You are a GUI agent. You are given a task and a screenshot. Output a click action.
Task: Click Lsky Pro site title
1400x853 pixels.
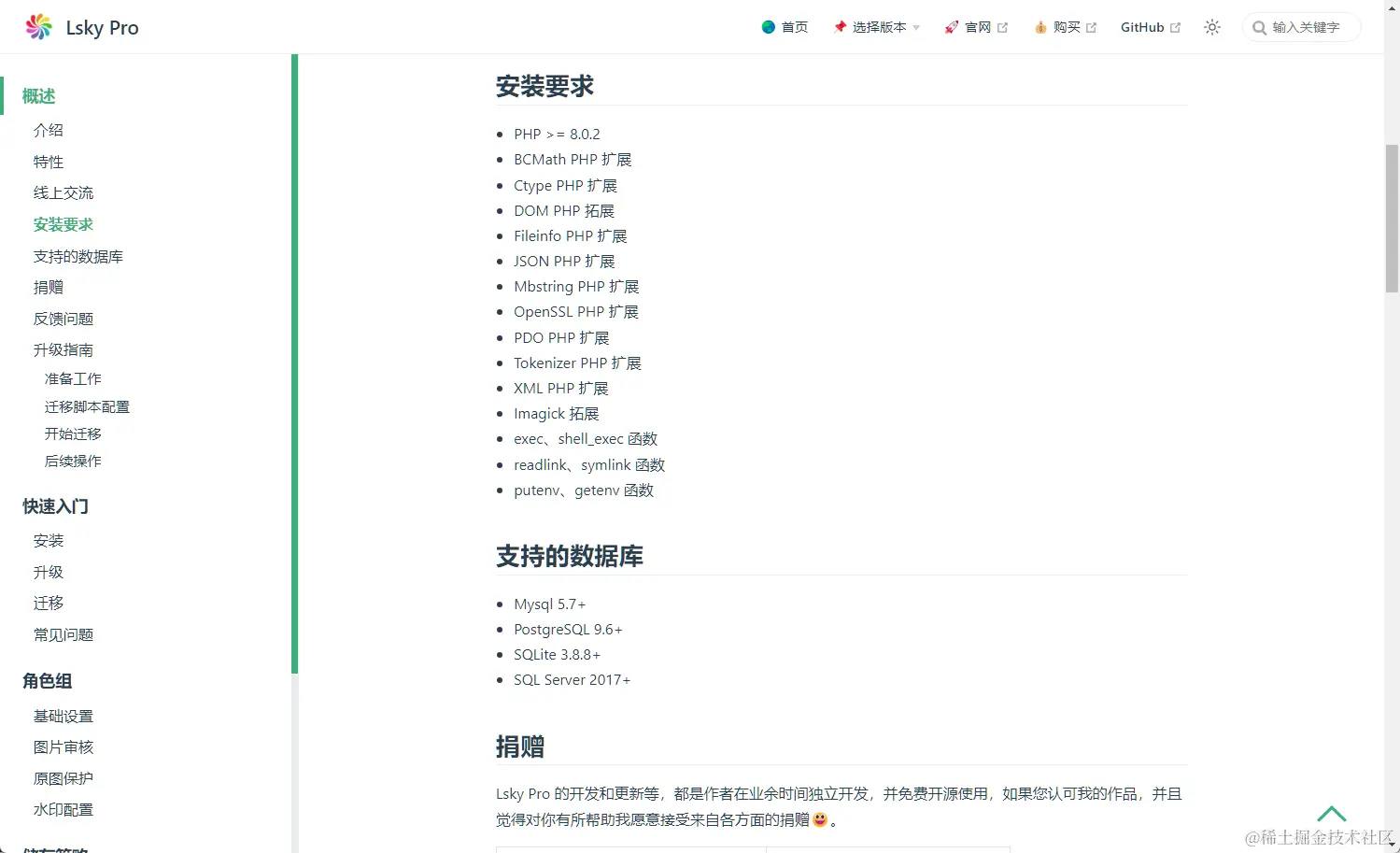tap(102, 28)
